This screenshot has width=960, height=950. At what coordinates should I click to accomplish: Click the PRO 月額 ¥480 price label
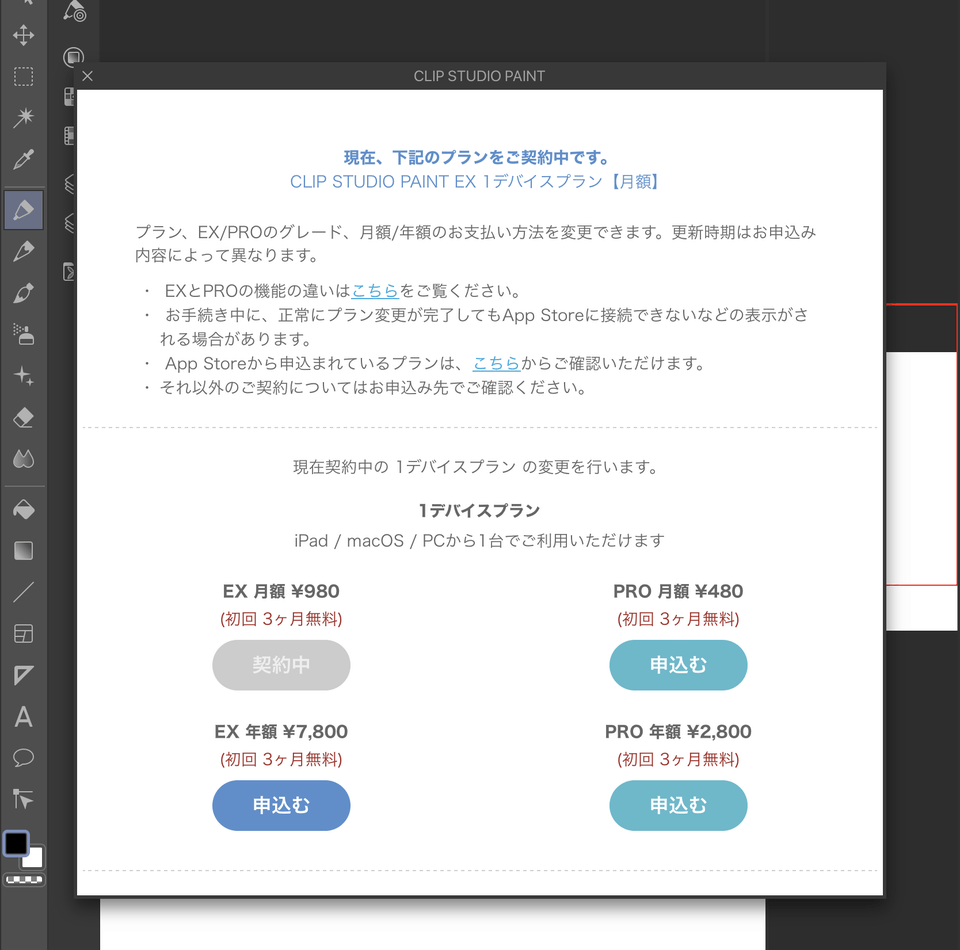tap(678, 591)
